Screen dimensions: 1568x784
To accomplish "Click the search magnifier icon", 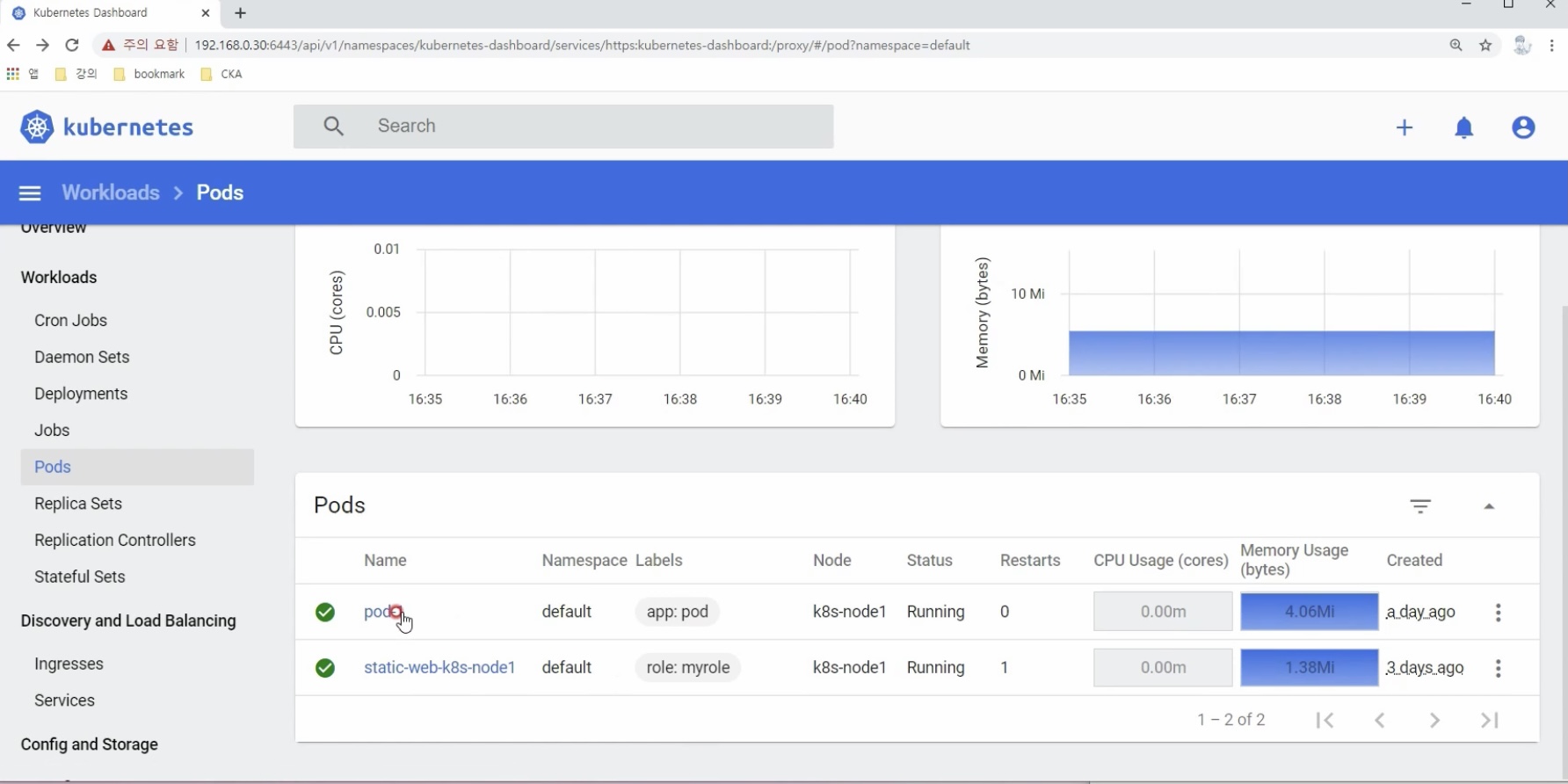I will pyautogui.click(x=333, y=127).
